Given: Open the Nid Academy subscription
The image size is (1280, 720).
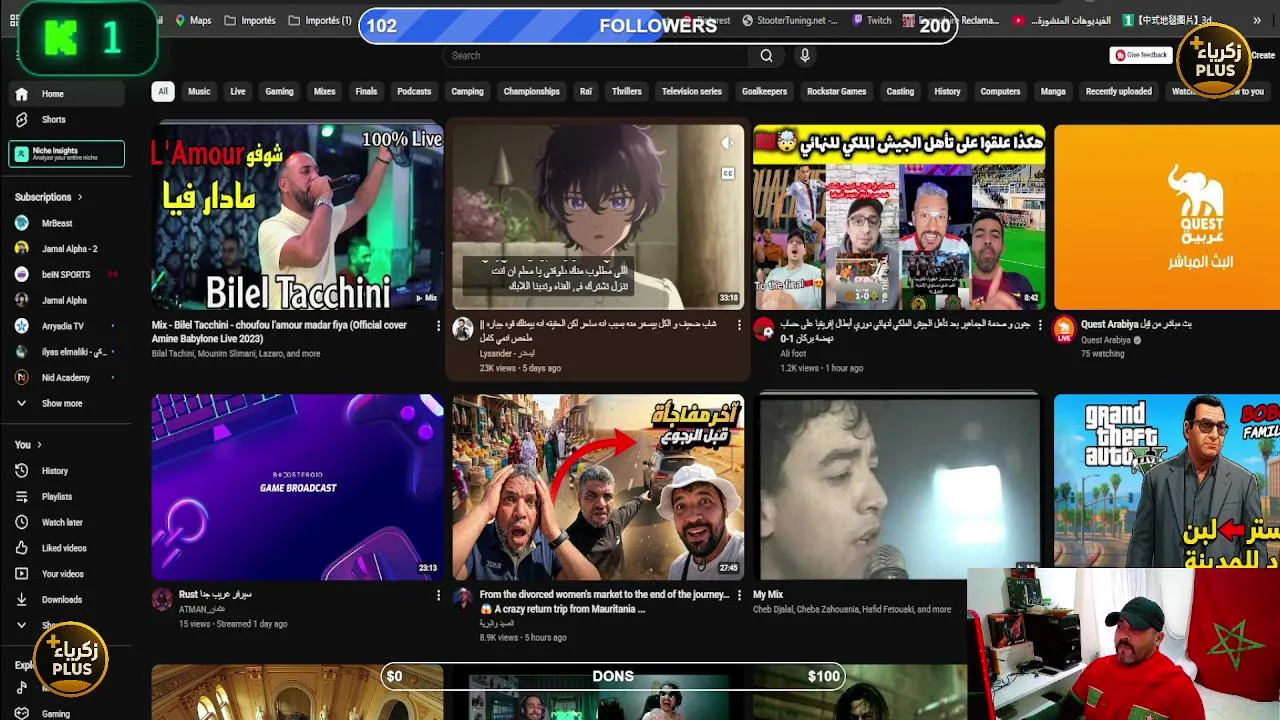Looking at the screenshot, I should point(66,378).
